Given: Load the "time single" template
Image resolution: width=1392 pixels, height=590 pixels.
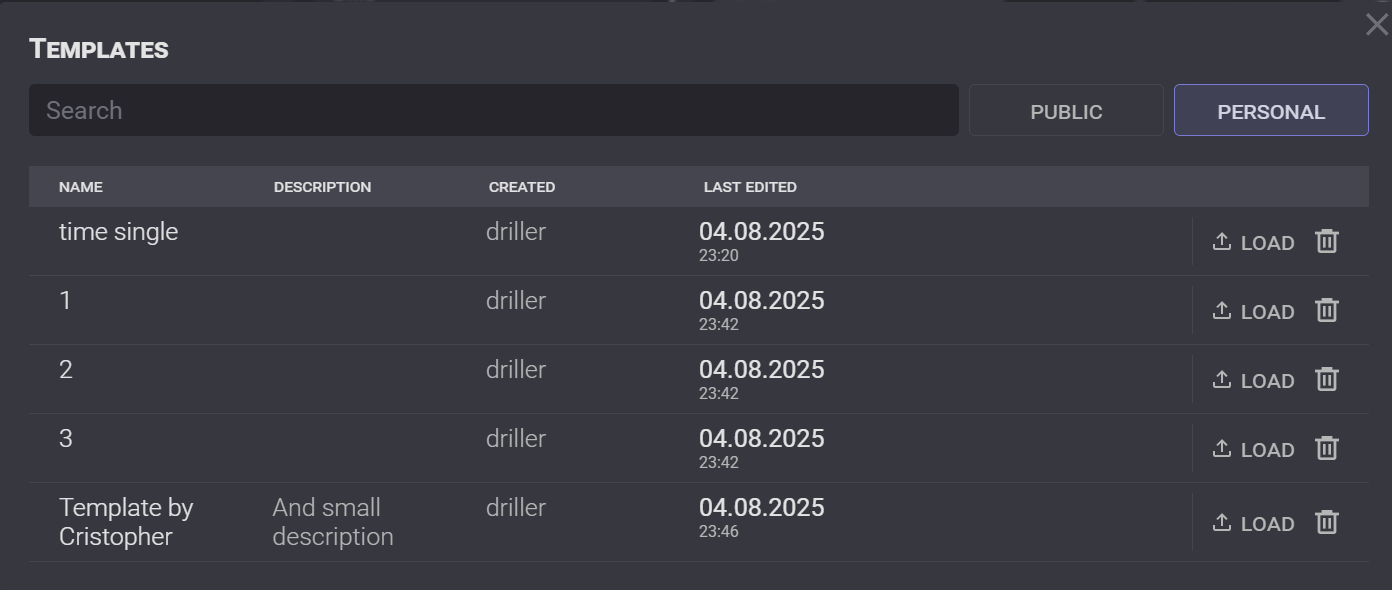Looking at the screenshot, I should click(1253, 242).
